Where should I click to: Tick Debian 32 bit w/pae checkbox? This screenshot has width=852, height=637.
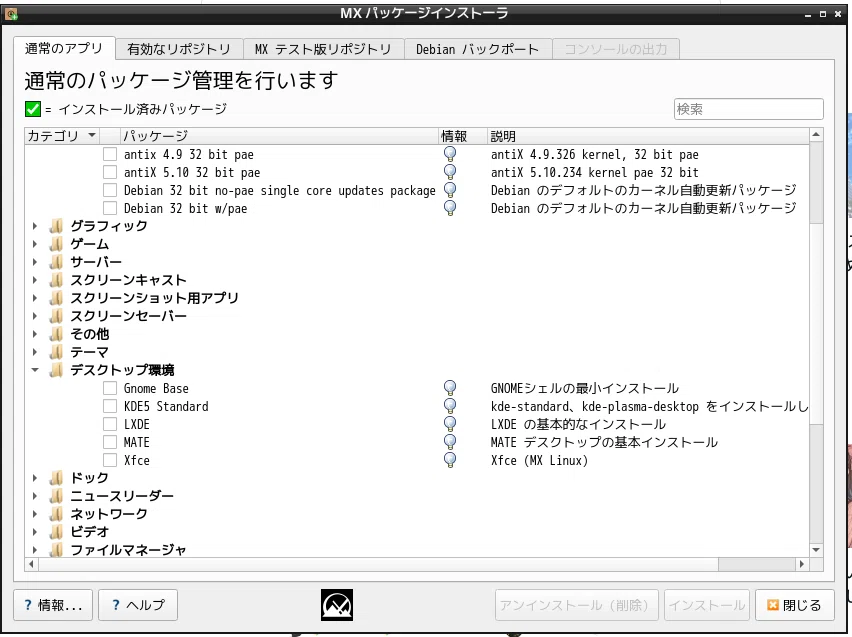(110, 208)
